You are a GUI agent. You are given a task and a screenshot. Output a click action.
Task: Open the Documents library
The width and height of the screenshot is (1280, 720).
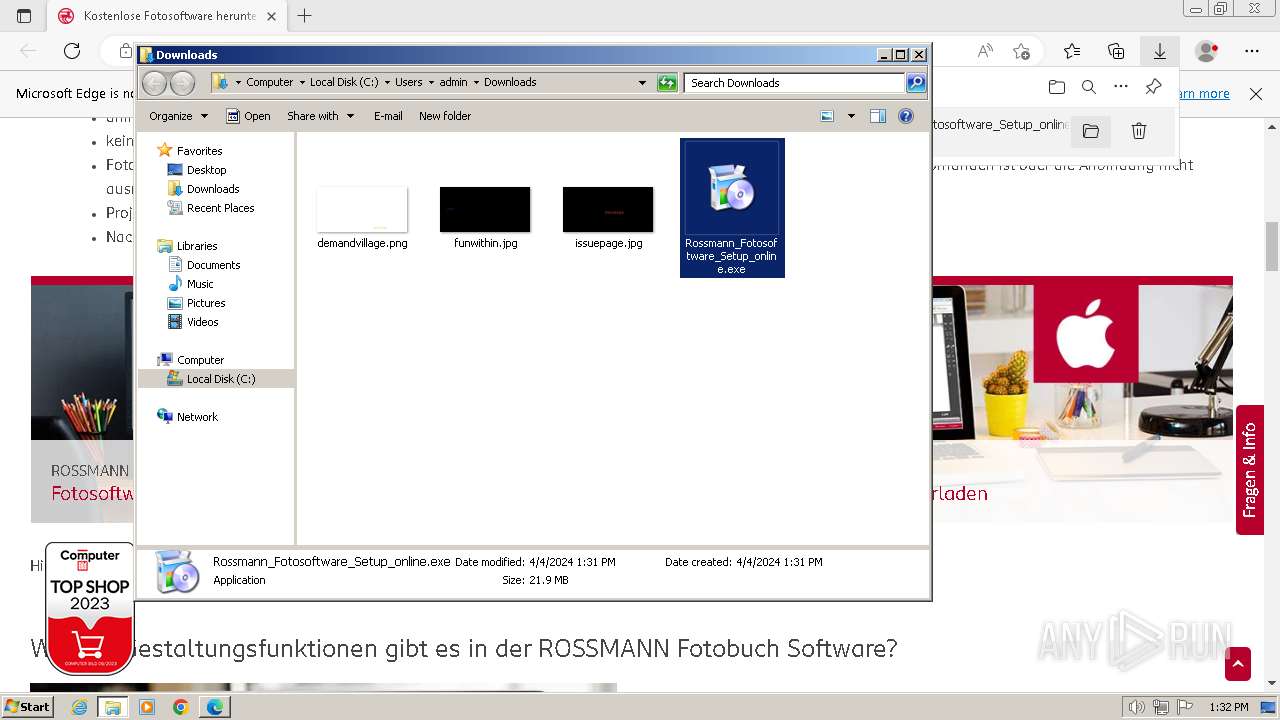[x=213, y=265]
